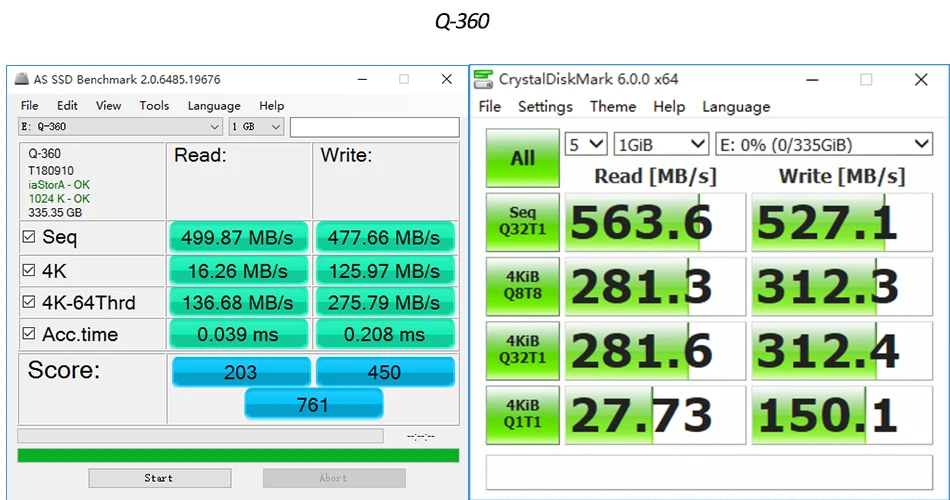Click the Seq write result 477.66 MB/s
Image resolution: width=950 pixels, height=500 pixels.
[x=385, y=237]
